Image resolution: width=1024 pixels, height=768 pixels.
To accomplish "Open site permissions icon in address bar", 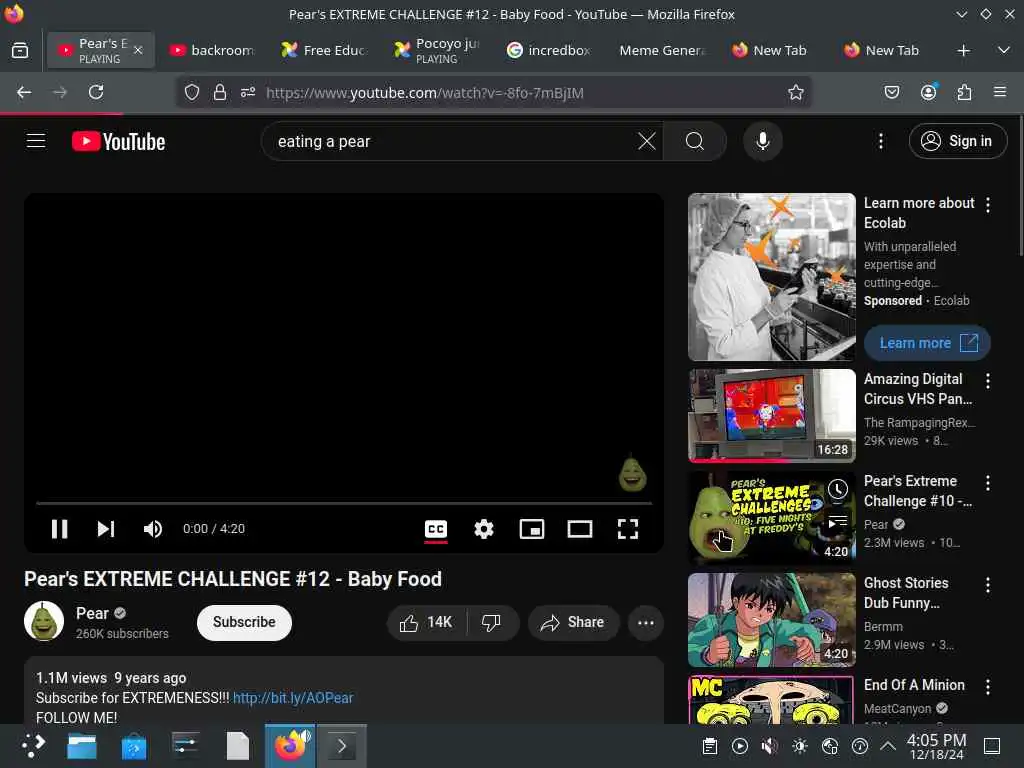I will pyautogui.click(x=248, y=93).
